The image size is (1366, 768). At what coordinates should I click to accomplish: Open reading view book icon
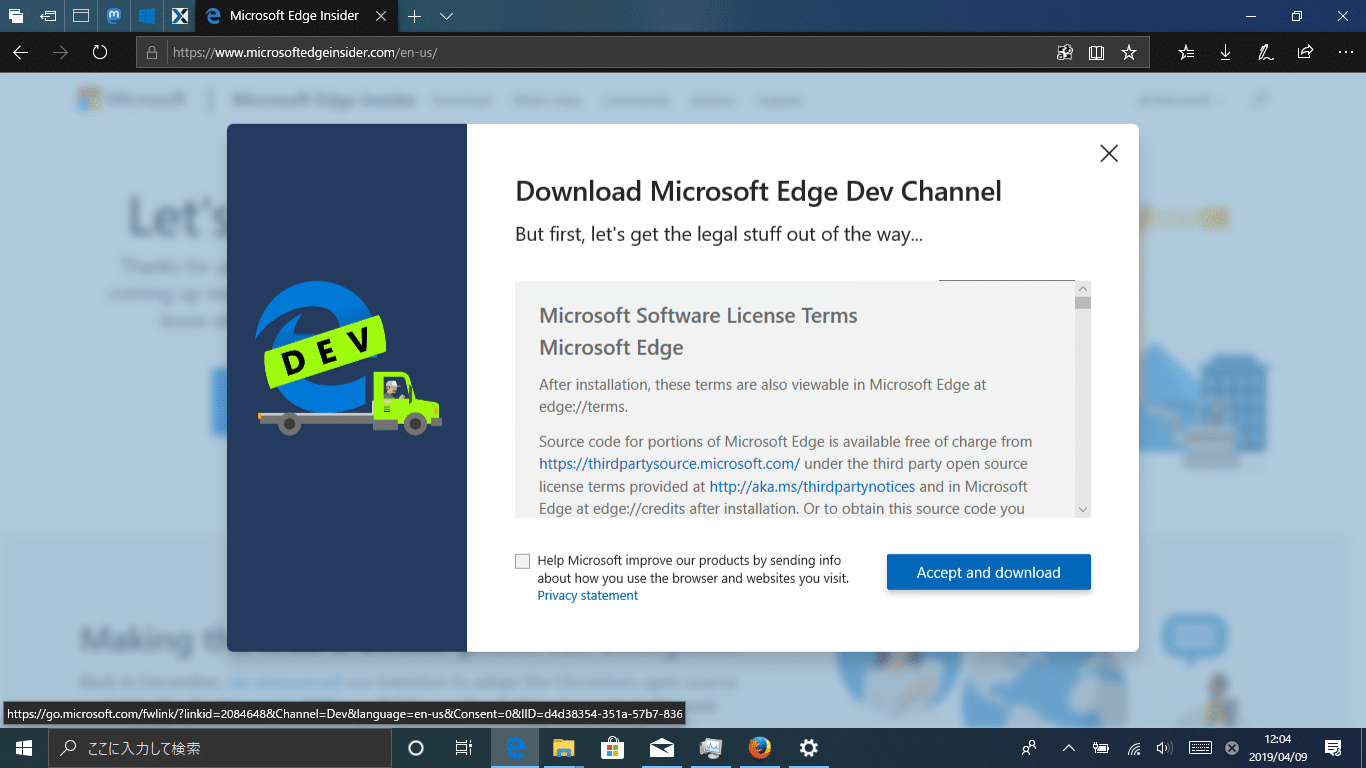pyautogui.click(x=1097, y=53)
